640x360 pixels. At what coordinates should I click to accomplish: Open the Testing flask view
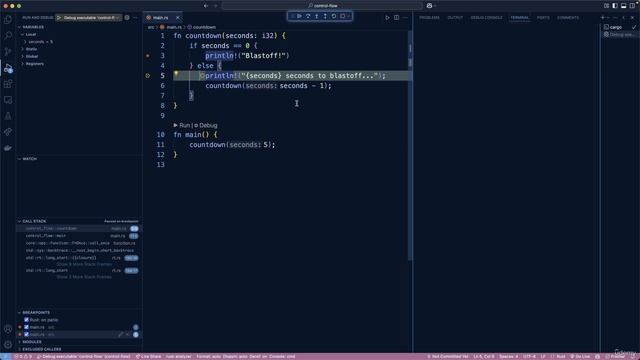click(x=8, y=116)
